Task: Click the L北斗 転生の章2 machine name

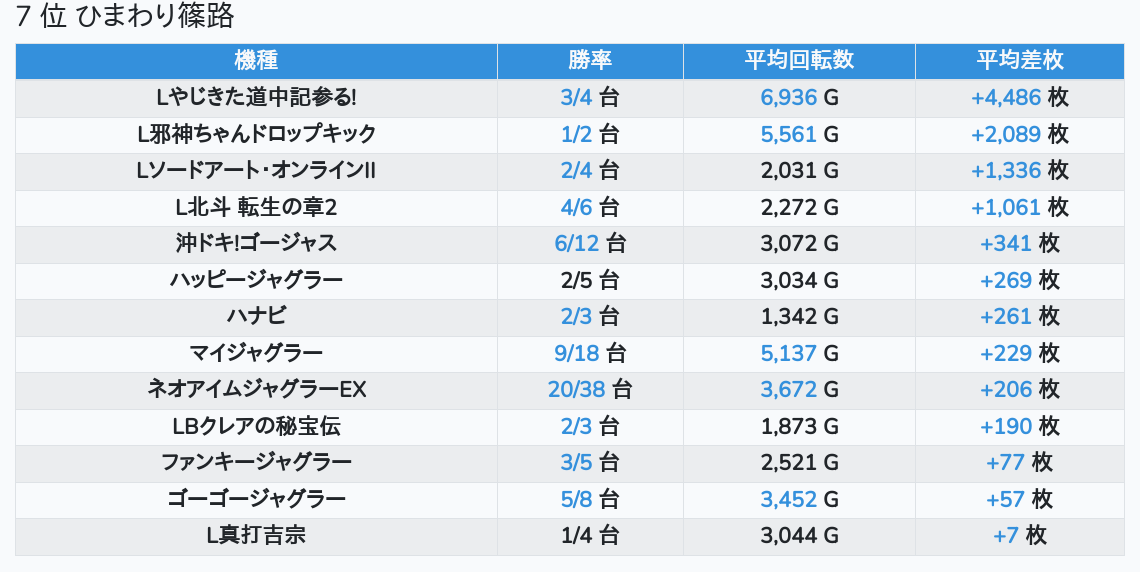Action: (256, 207)
